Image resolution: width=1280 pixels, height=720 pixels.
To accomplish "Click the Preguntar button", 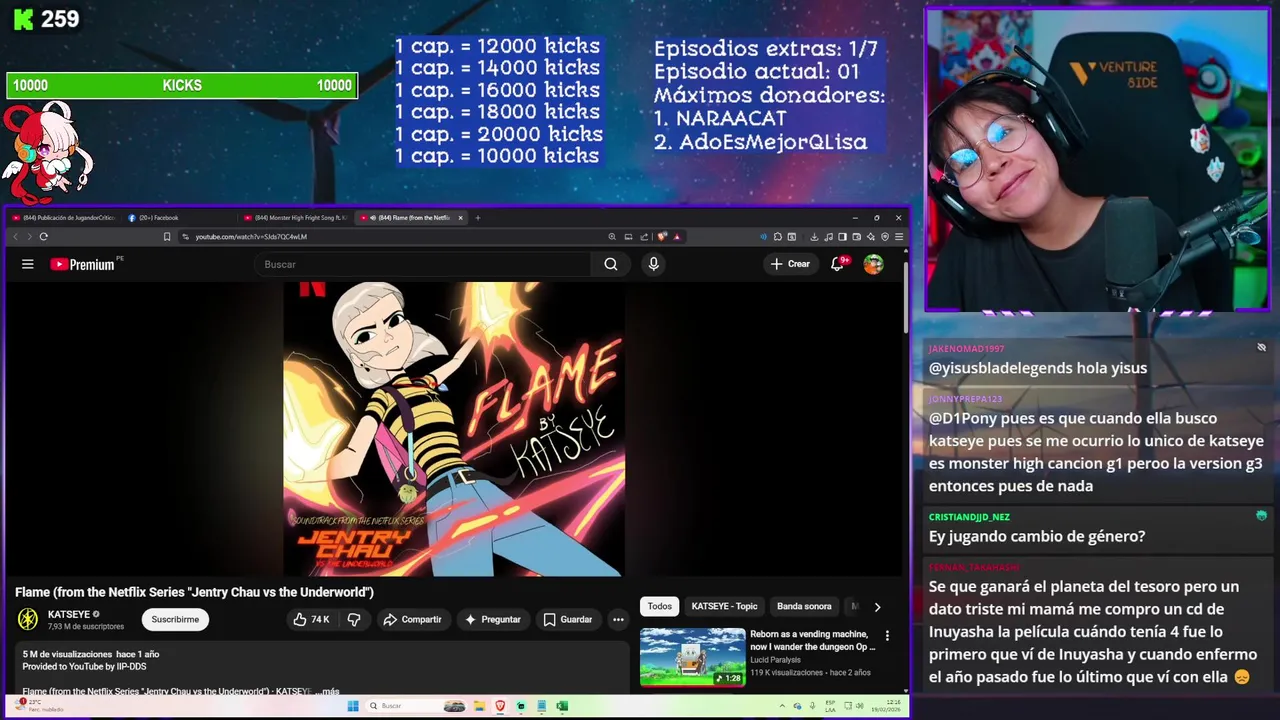I will 493,620.
